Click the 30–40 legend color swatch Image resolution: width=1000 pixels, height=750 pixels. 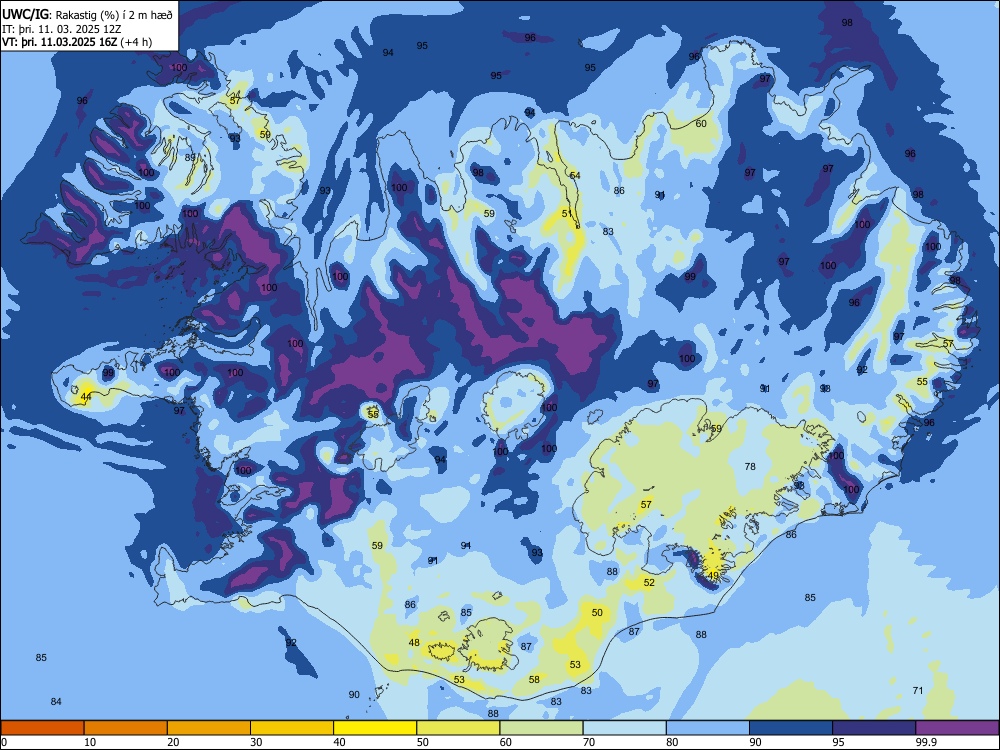pos(292,728)
